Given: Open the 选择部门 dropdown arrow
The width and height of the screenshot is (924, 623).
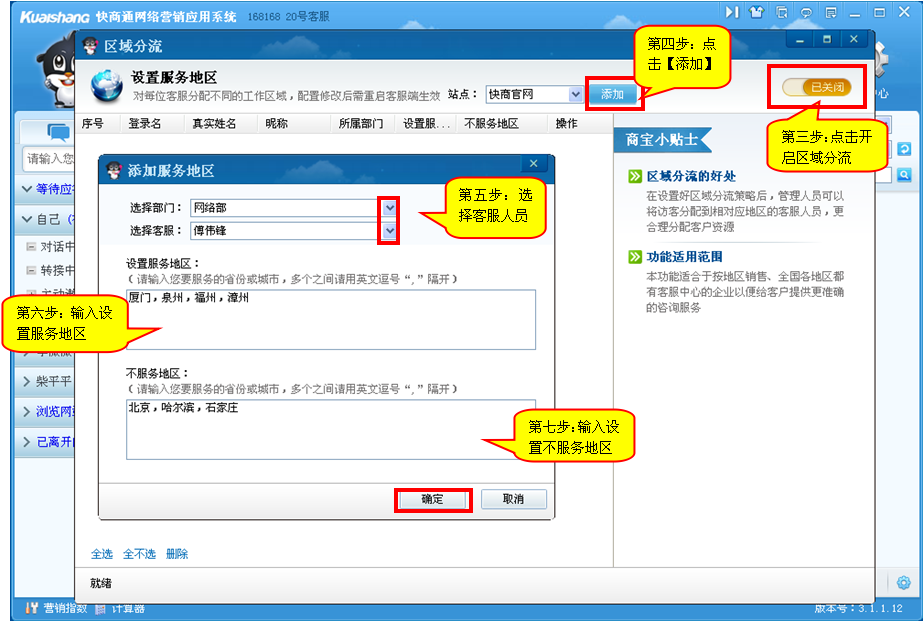Looking at the screenshot, I should point(389,207).
